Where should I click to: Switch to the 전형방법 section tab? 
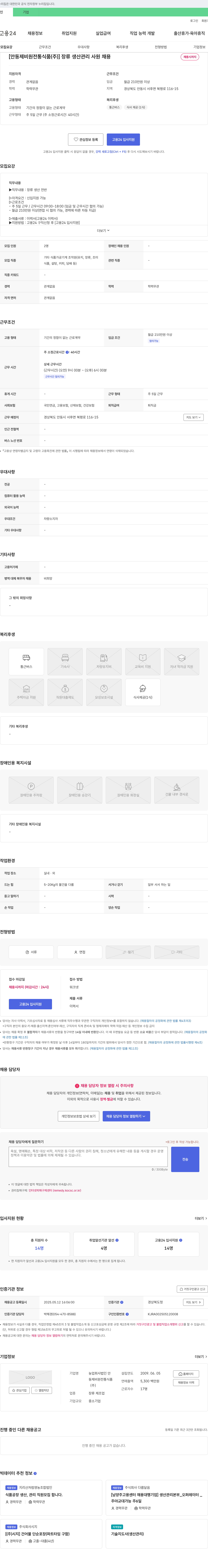click(160, 47)
